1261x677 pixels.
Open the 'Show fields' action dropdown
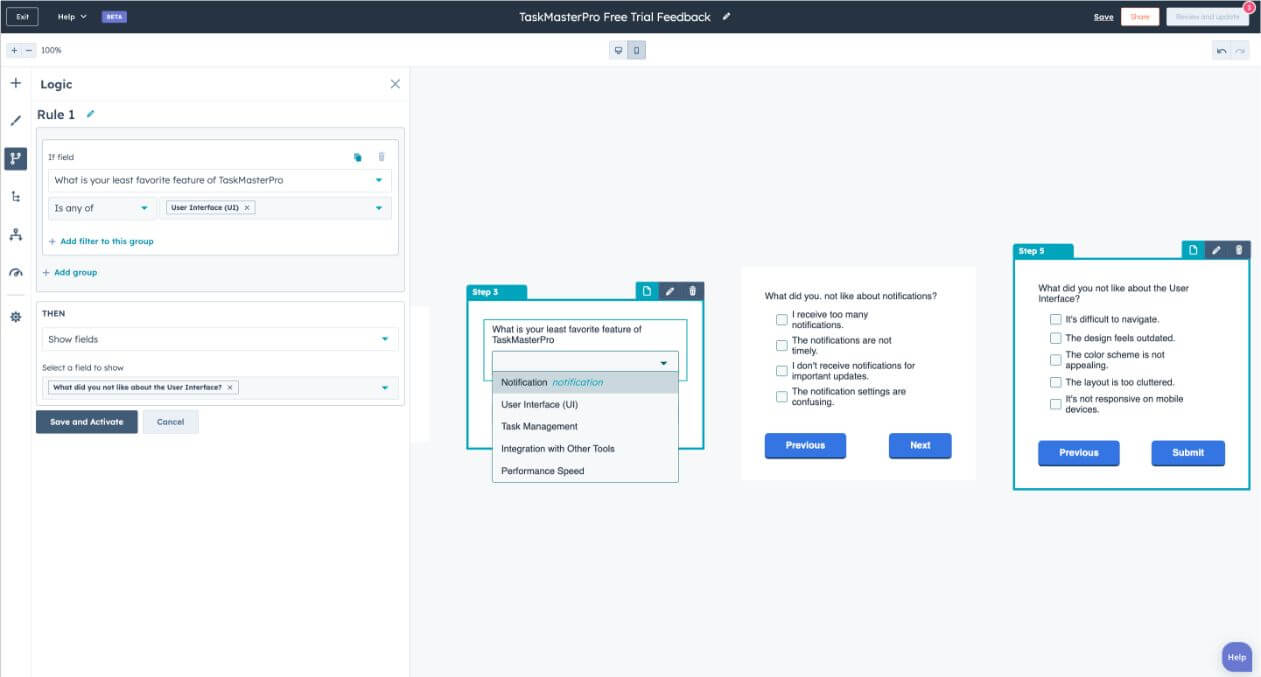pos(220,338)
